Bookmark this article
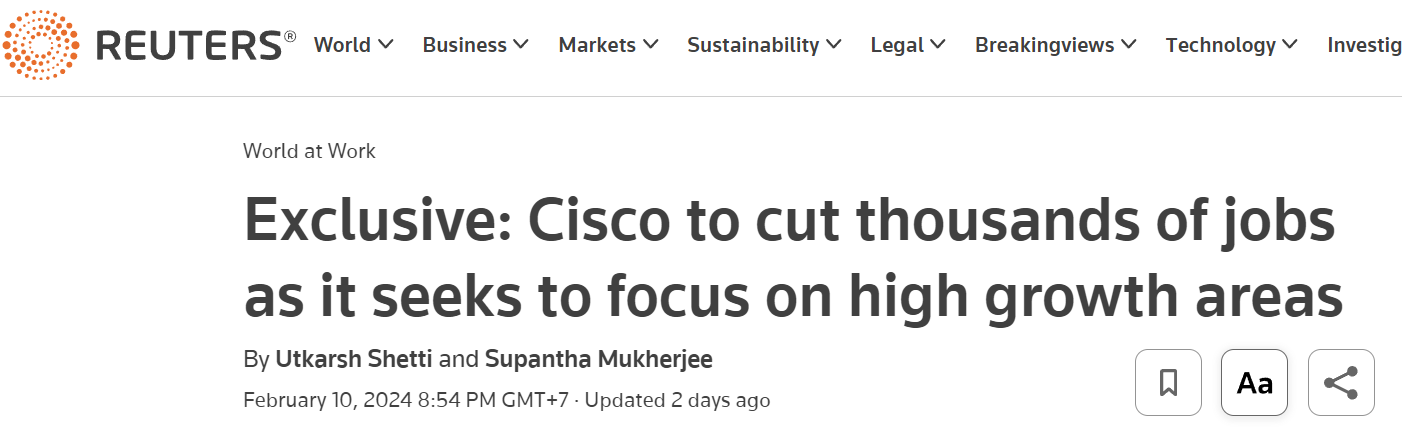 pos(1168,382)
